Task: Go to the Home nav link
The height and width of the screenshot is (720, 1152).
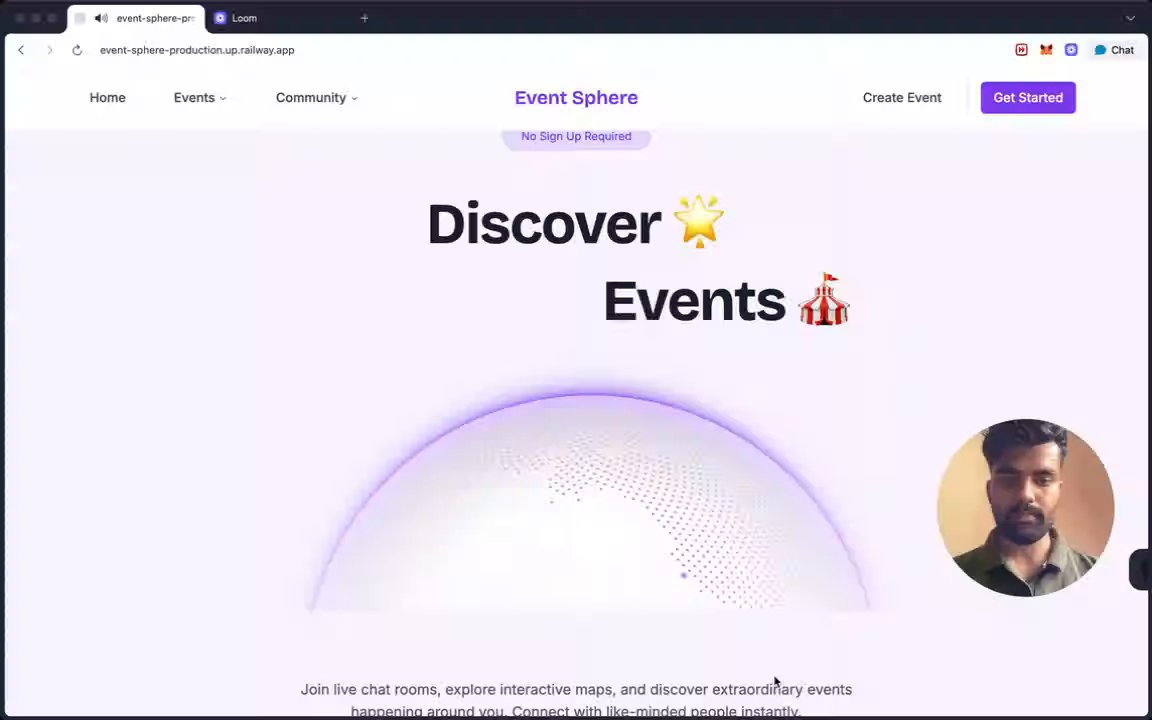Action: [107, 98]
